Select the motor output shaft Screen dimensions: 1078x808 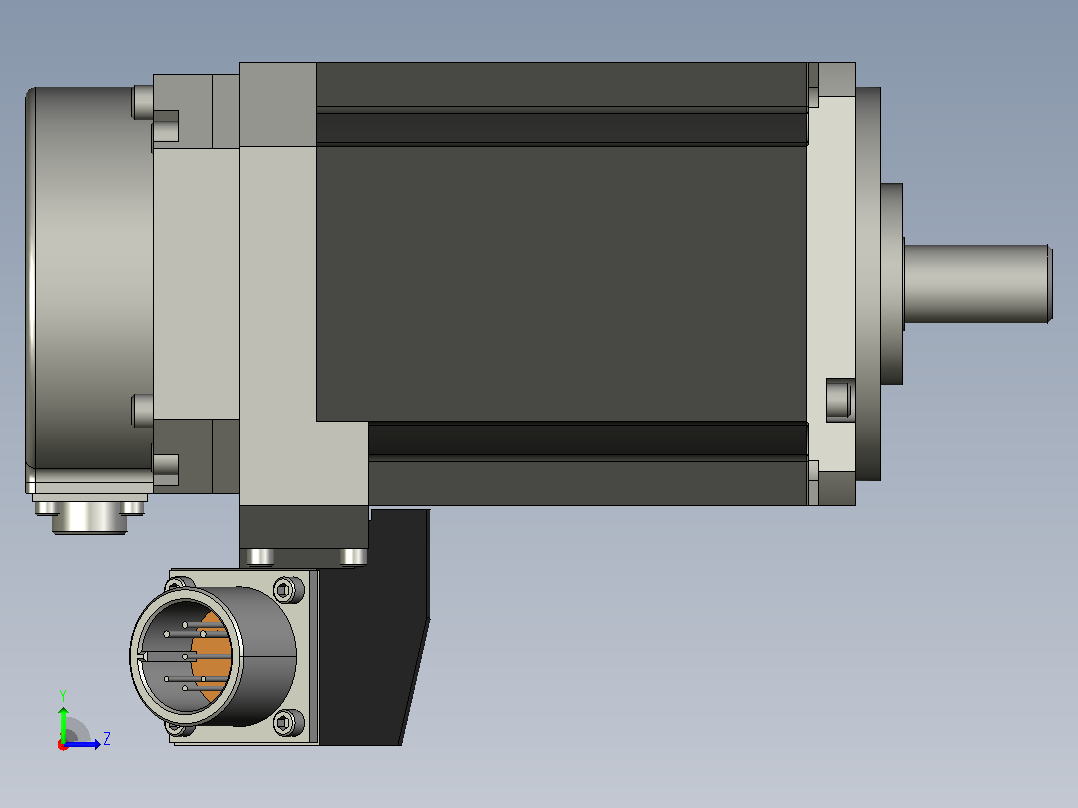click(977, 283)
